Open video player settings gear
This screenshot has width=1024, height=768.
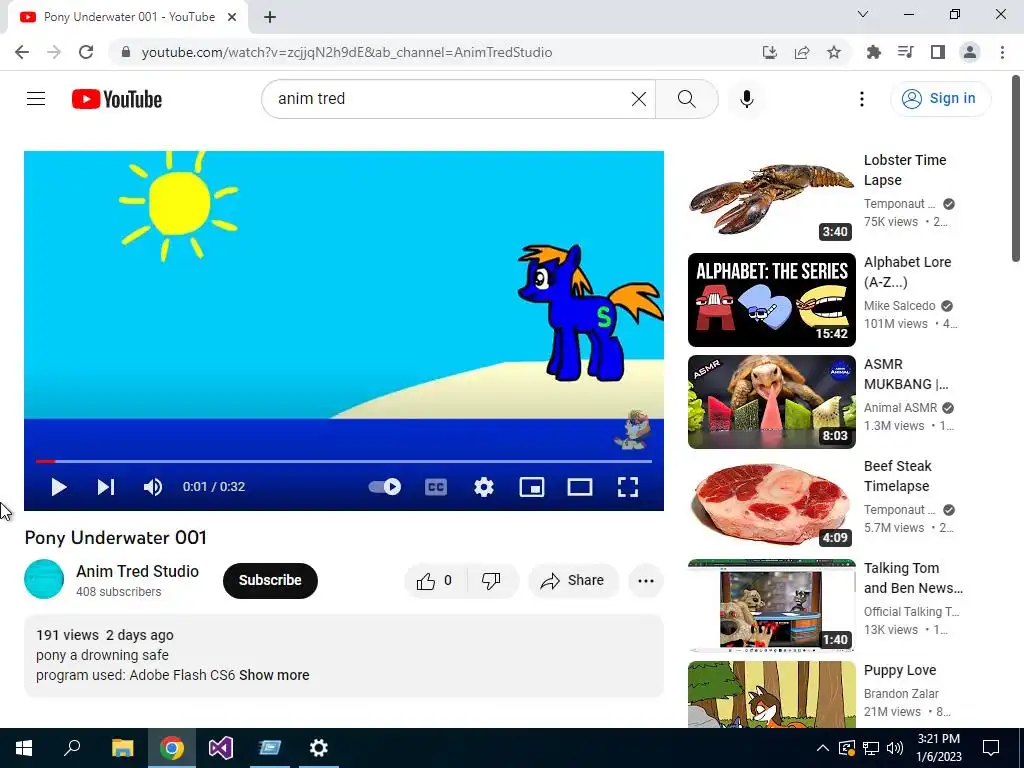tap(484, 487)
